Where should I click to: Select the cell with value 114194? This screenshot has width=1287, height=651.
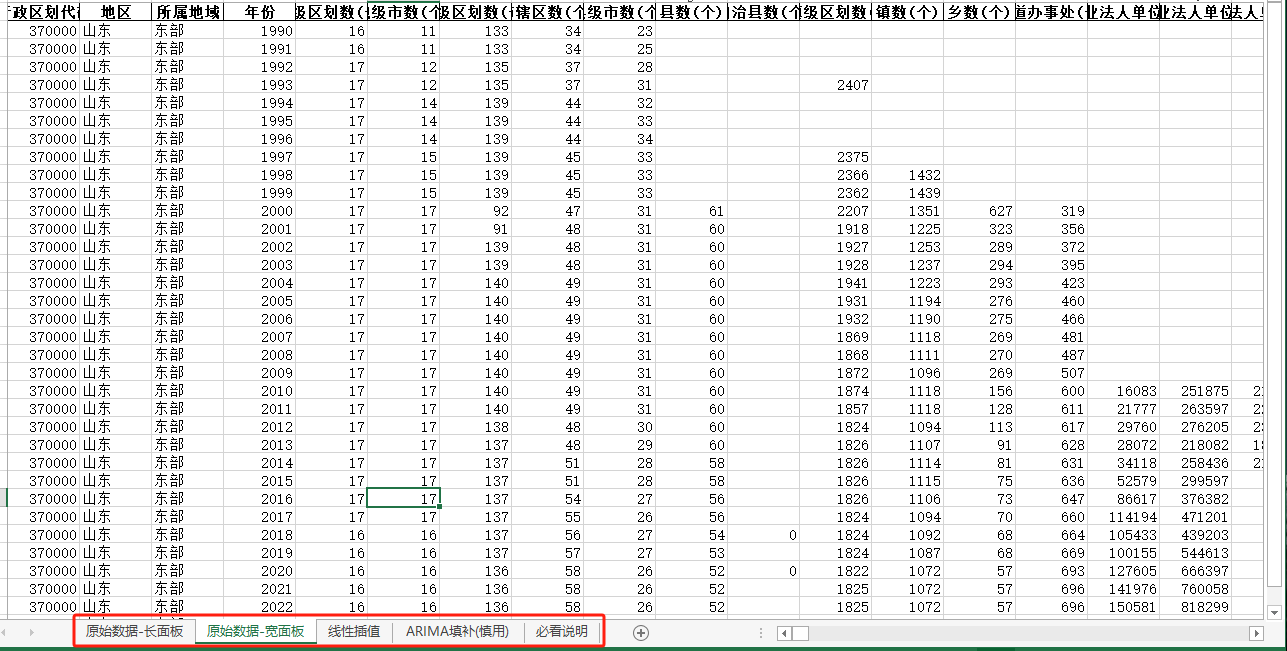(1123, 517)
